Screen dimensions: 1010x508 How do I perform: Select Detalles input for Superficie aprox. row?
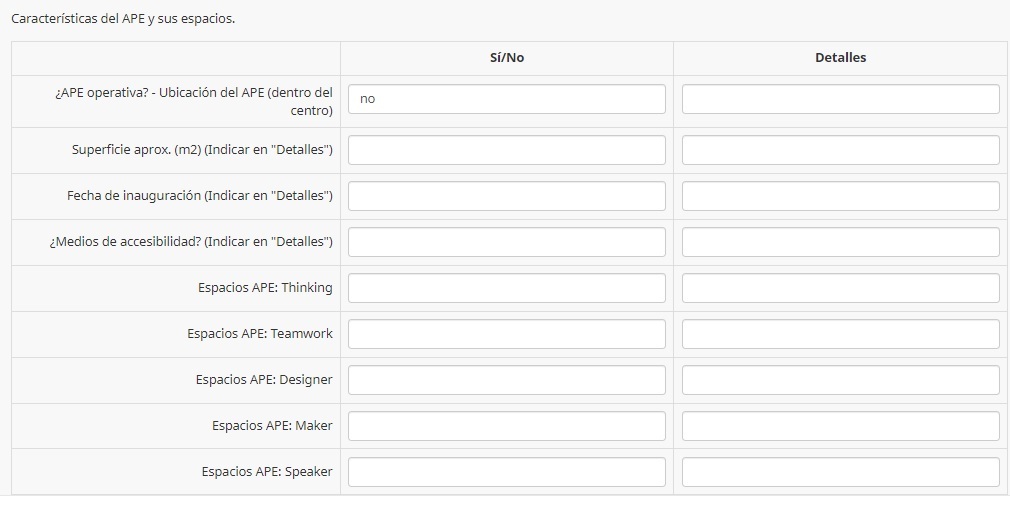pos(840,150)
